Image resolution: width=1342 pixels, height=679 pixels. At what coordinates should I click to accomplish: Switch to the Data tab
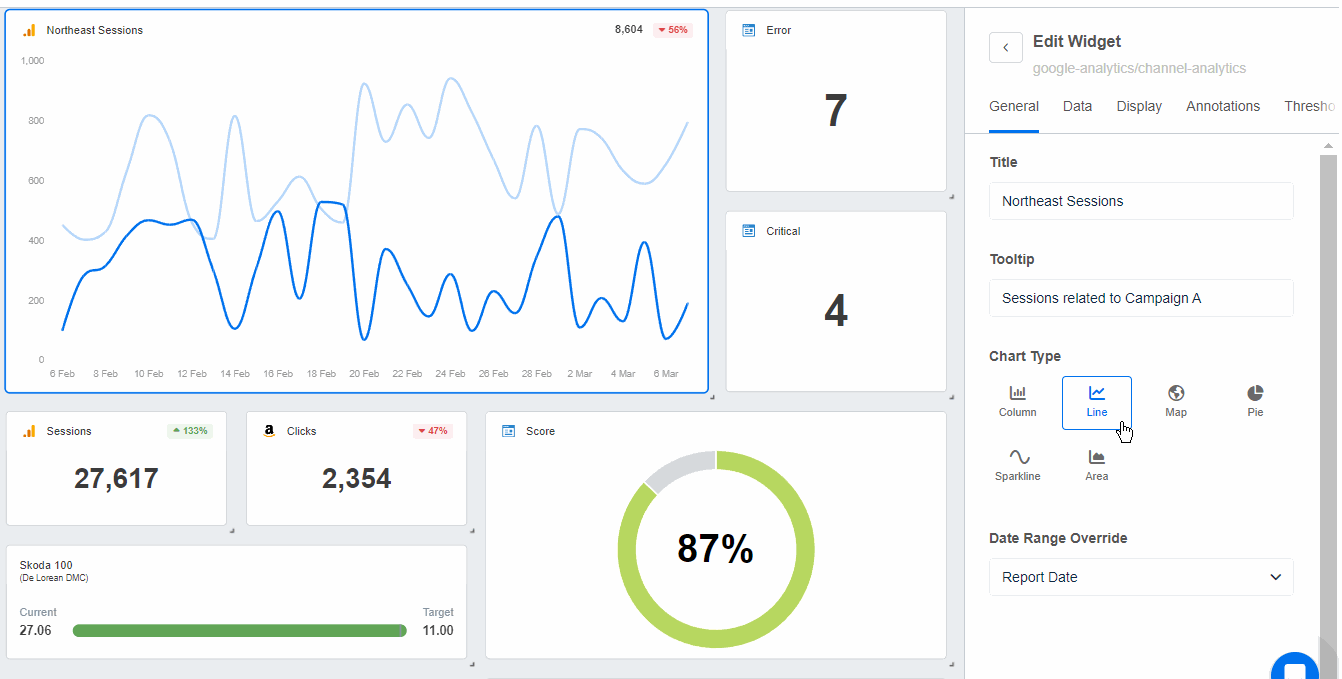click(x=1077, y=106)
